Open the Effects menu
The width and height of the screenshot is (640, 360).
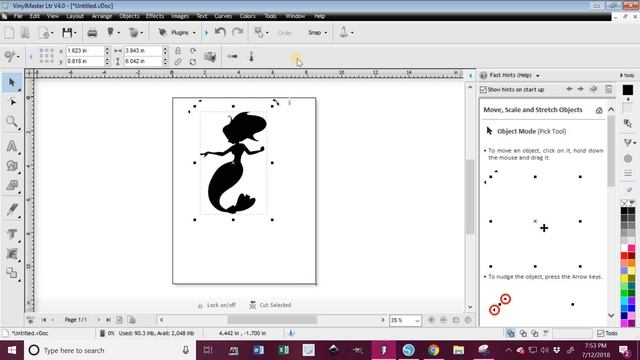(x=155, y=16)
